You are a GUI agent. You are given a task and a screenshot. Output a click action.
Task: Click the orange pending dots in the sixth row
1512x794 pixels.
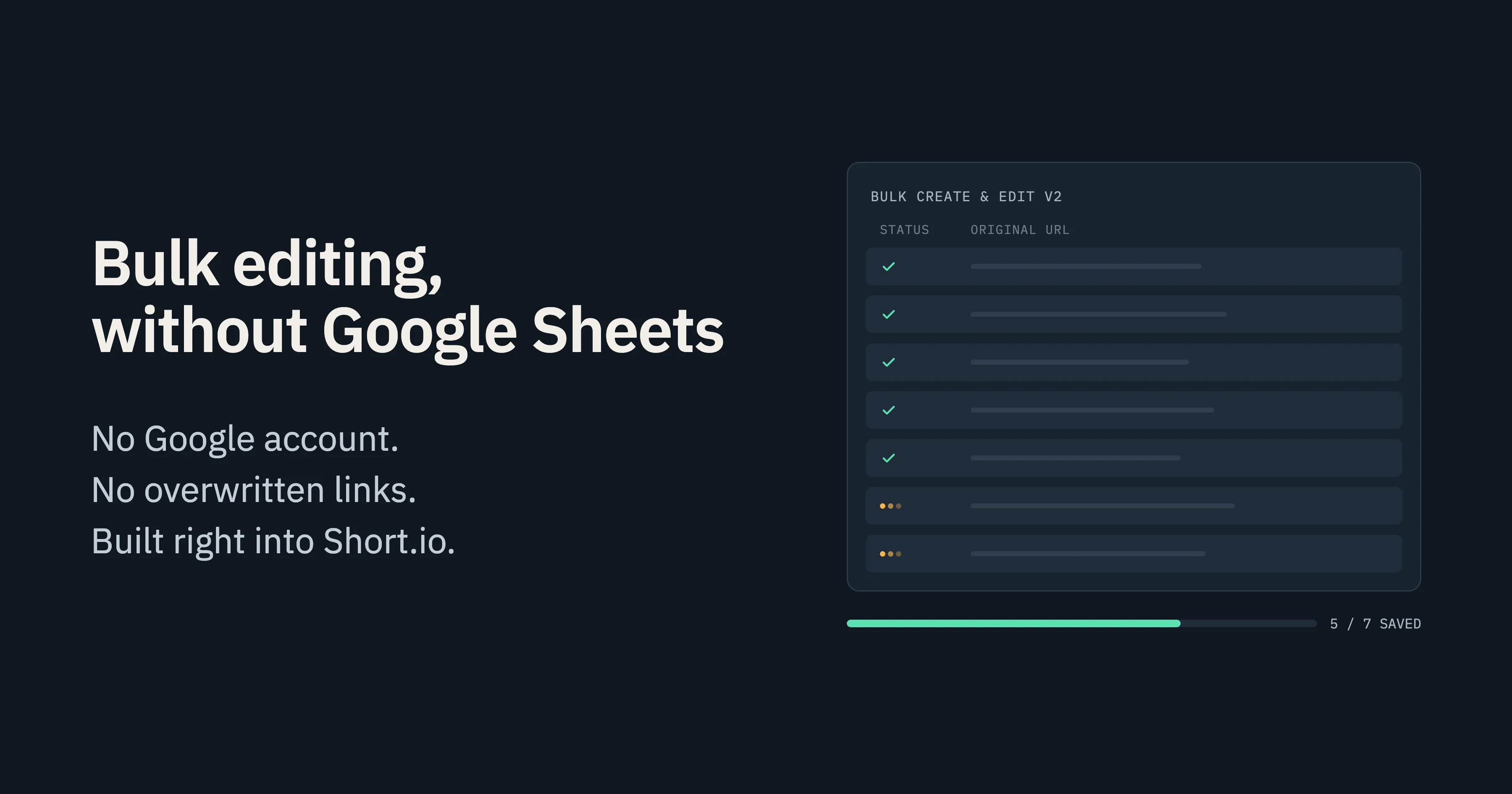pyautogui.click(x=890, y=506)
